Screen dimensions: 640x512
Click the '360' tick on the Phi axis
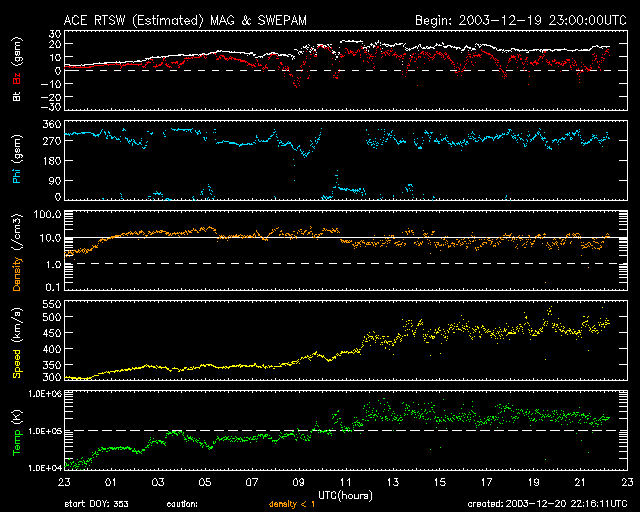pos(52,124)
